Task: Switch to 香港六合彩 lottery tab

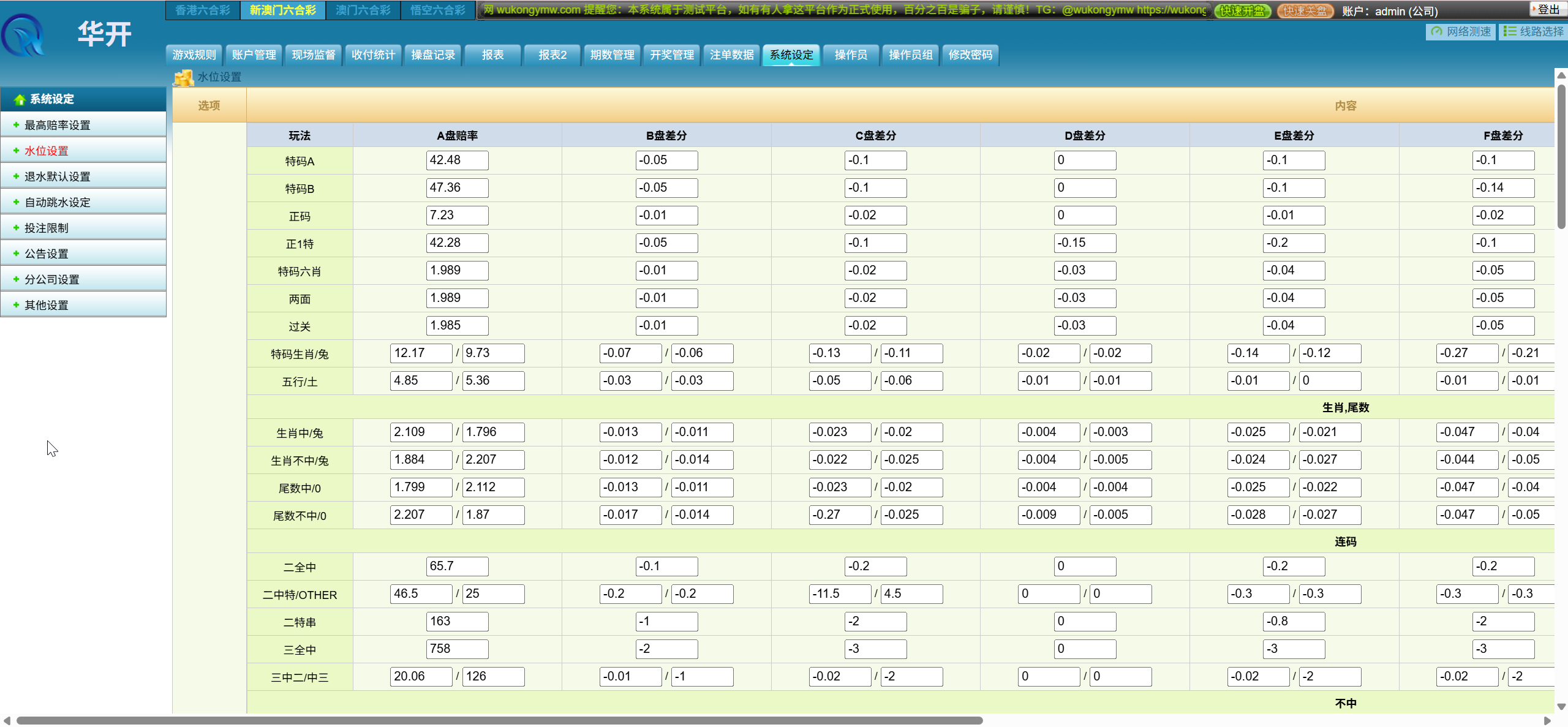Action: click(x=203, y=10)
